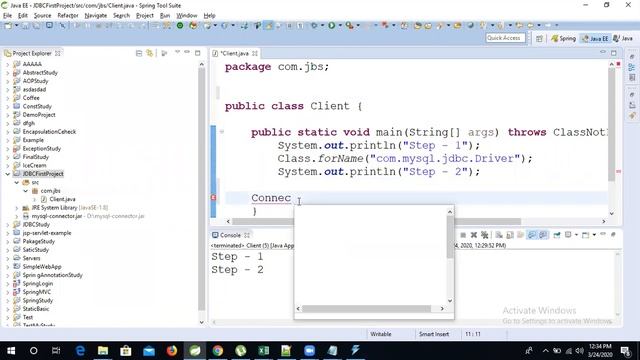The image size is (640, 360).
Task: Click autocomplete popup vertical scrollbar
Action: click(x=450, y=237)
